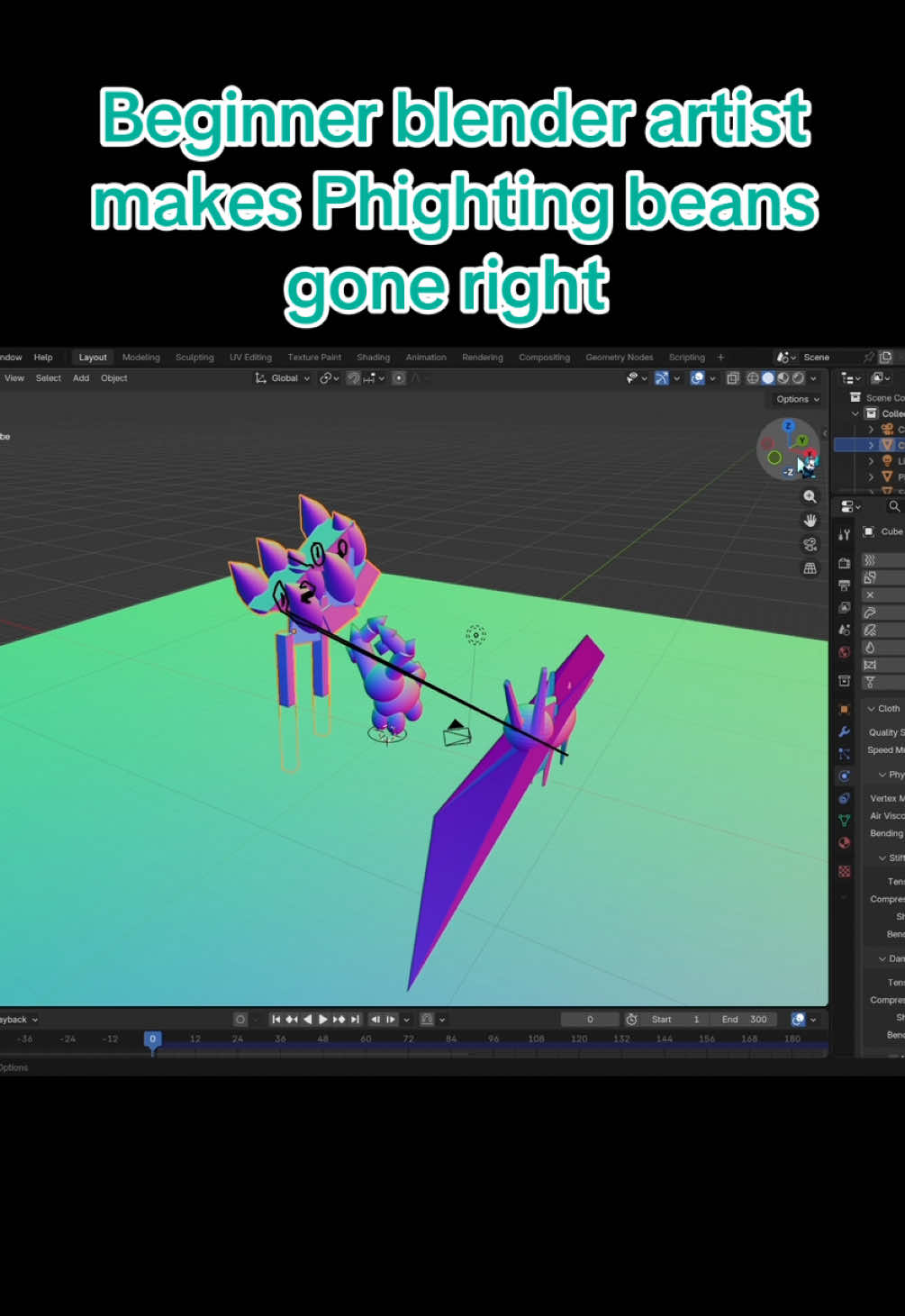Switch to the Geometry Nodes workspace tab
The width and height of the screenshot is (905, 1316).
coord(620,358)
